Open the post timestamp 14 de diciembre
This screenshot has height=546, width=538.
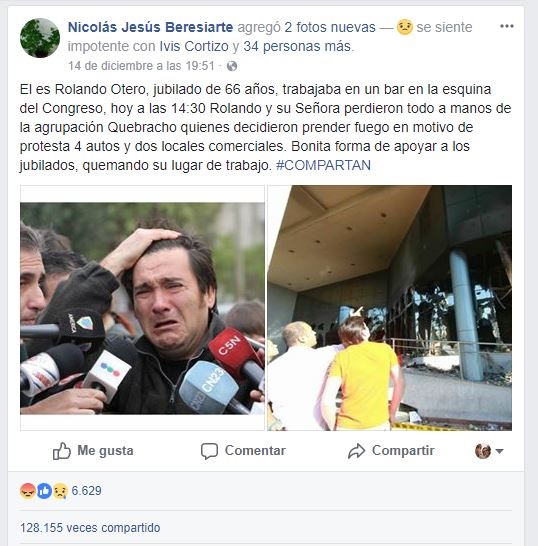pyautogui.click(x=141, y=66)
